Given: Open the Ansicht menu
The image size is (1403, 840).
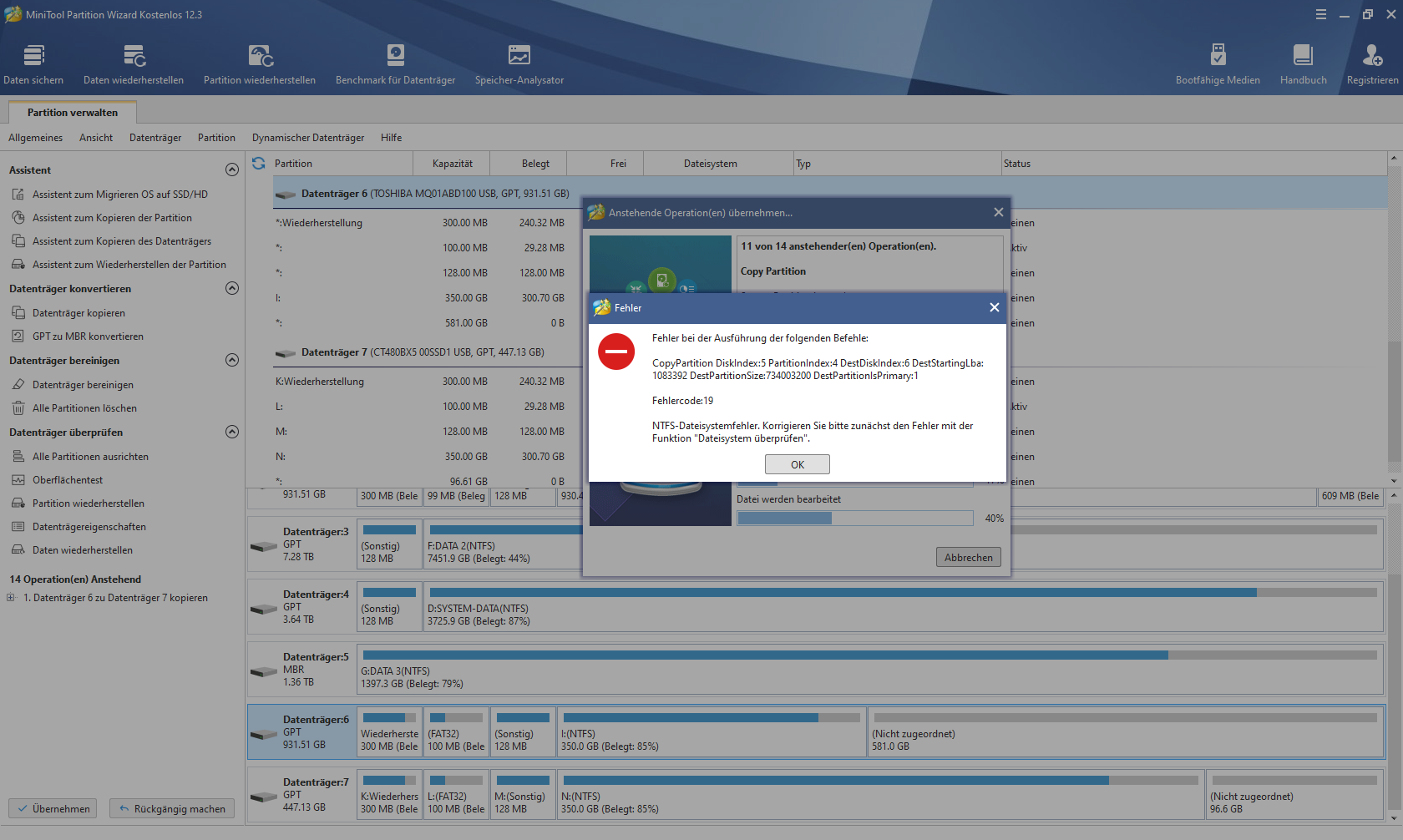Looking at the screenshot, I should tap(96, 138).
